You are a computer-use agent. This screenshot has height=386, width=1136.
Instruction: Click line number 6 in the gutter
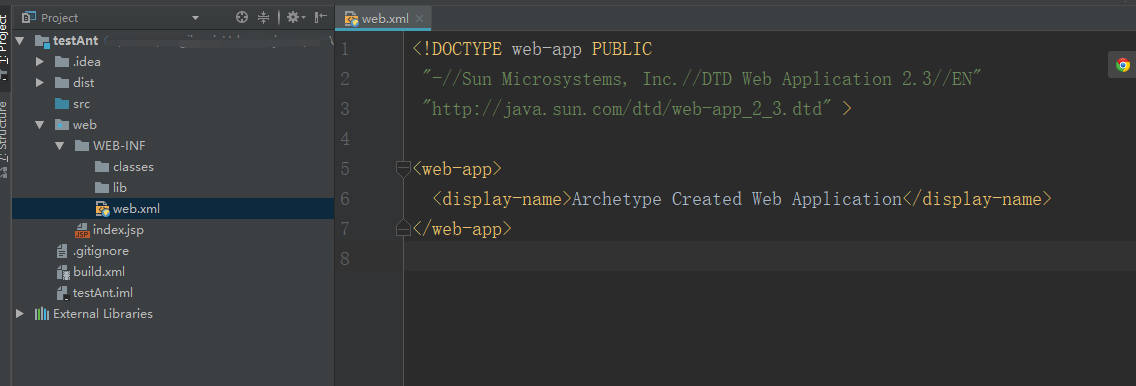pos(345,198)
